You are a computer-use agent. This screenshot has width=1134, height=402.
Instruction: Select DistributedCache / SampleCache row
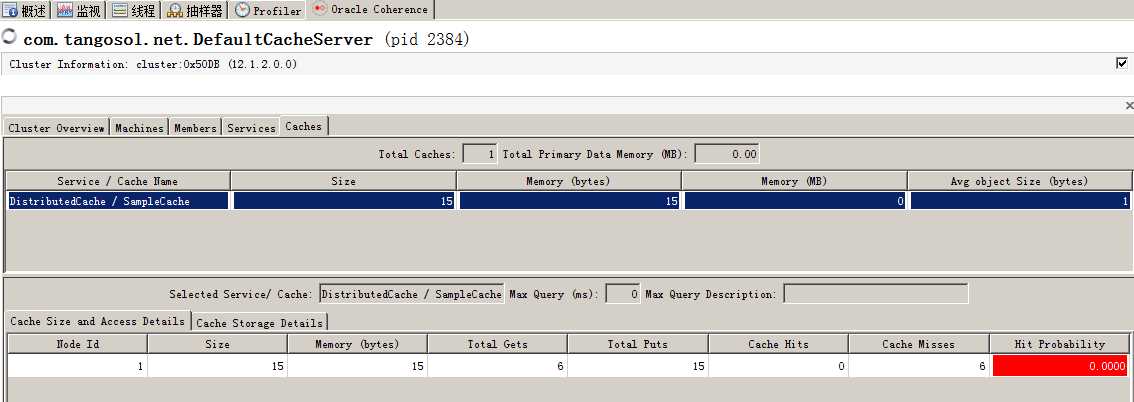tap(568, 201)
